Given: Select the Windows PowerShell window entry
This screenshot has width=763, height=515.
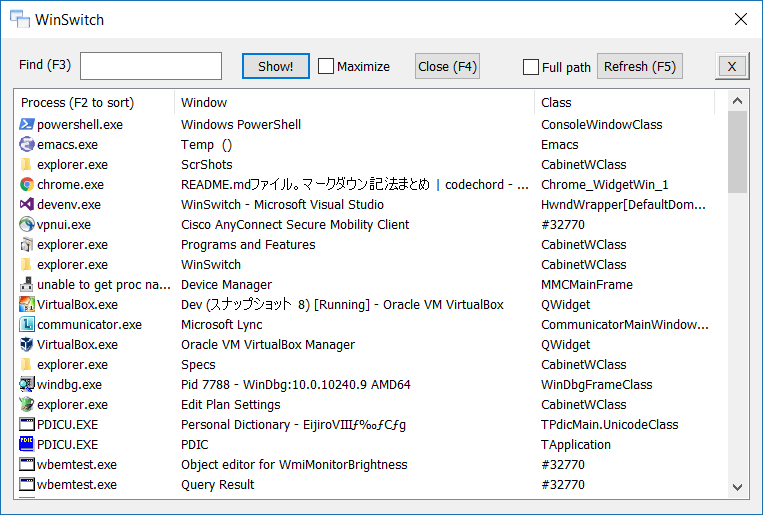Looking at the screenshot, I should pos(241,125).
